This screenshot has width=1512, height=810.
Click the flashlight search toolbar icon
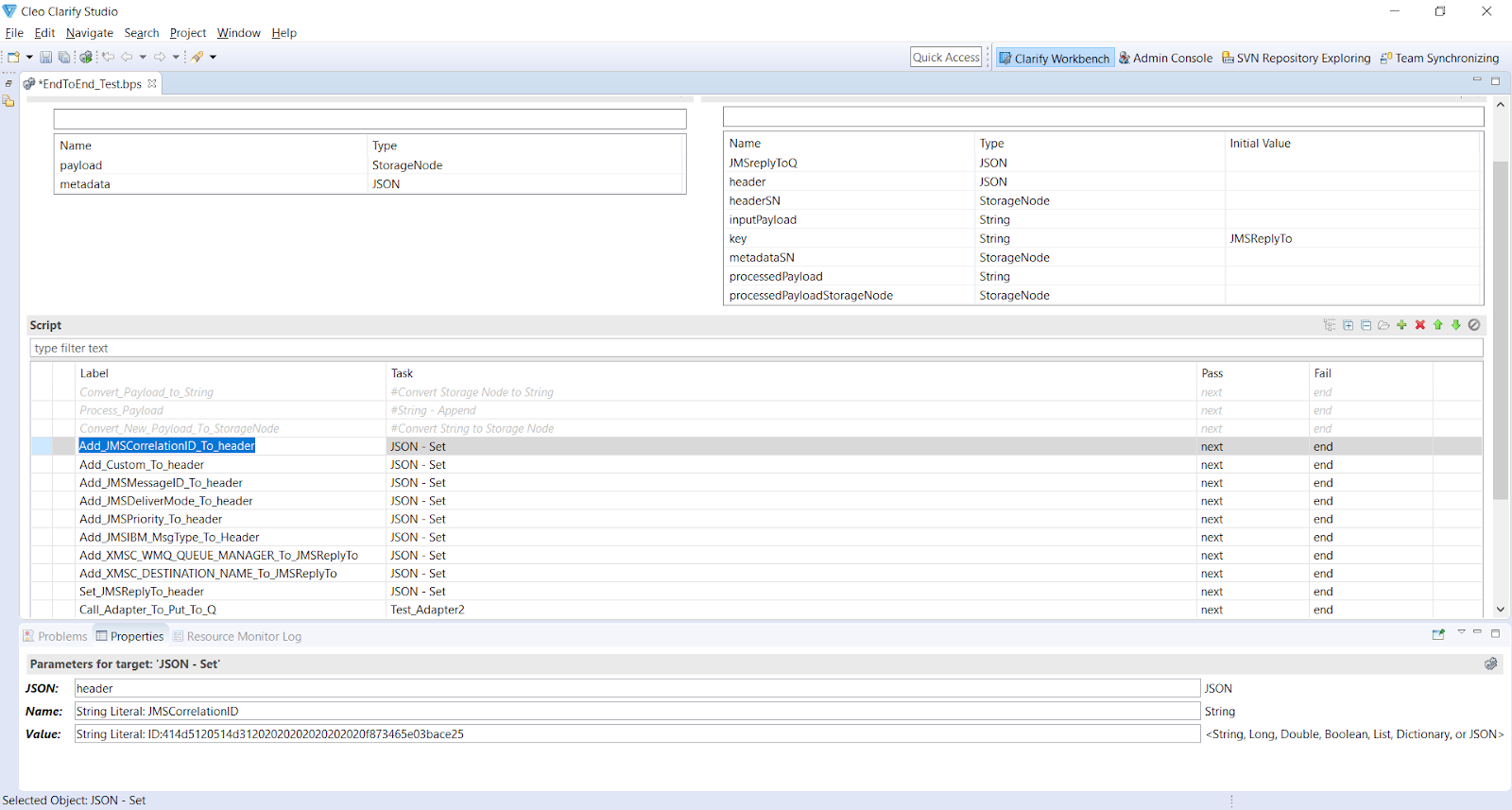198,57
